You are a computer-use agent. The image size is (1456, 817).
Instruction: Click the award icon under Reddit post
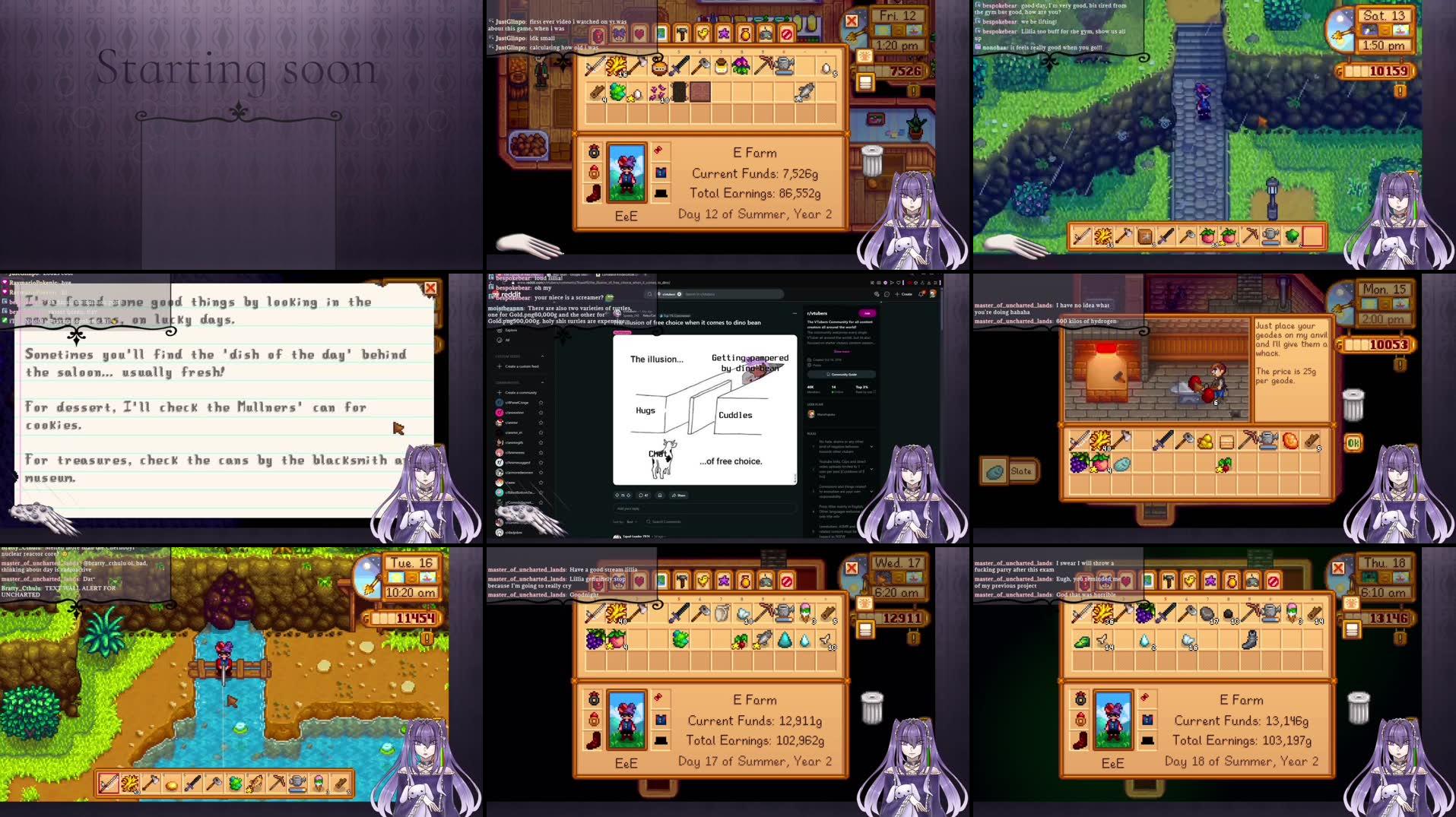pyautogui.click(x=660, y=496)
